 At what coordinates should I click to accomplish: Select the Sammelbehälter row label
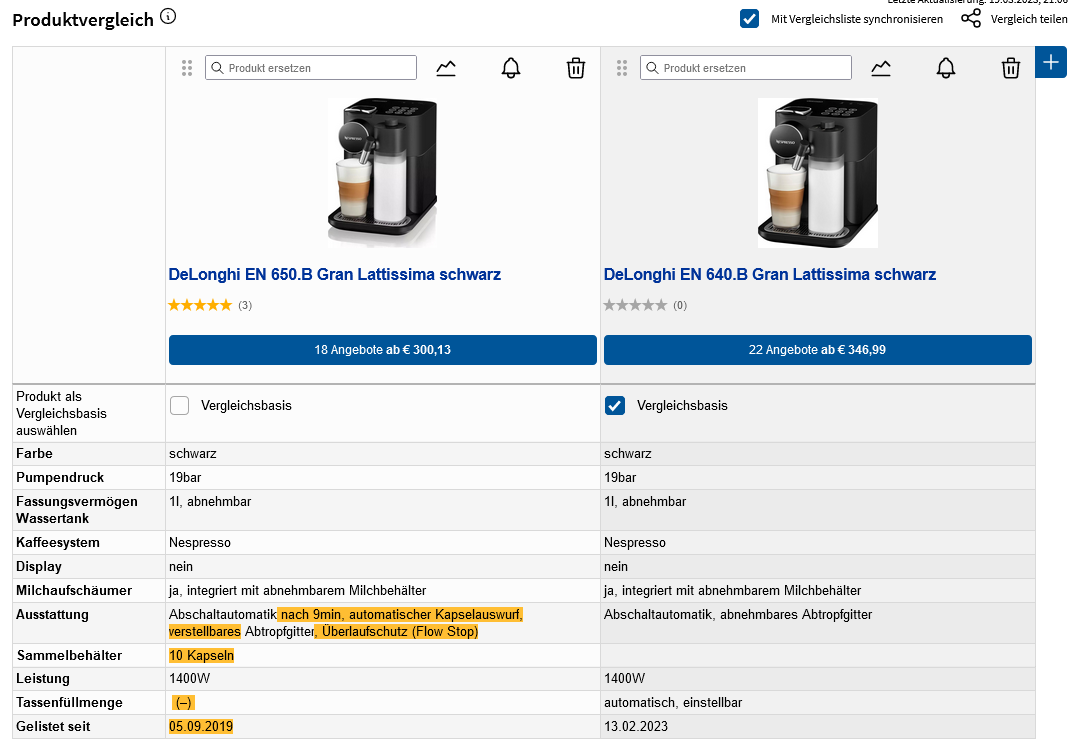point(69,656)
